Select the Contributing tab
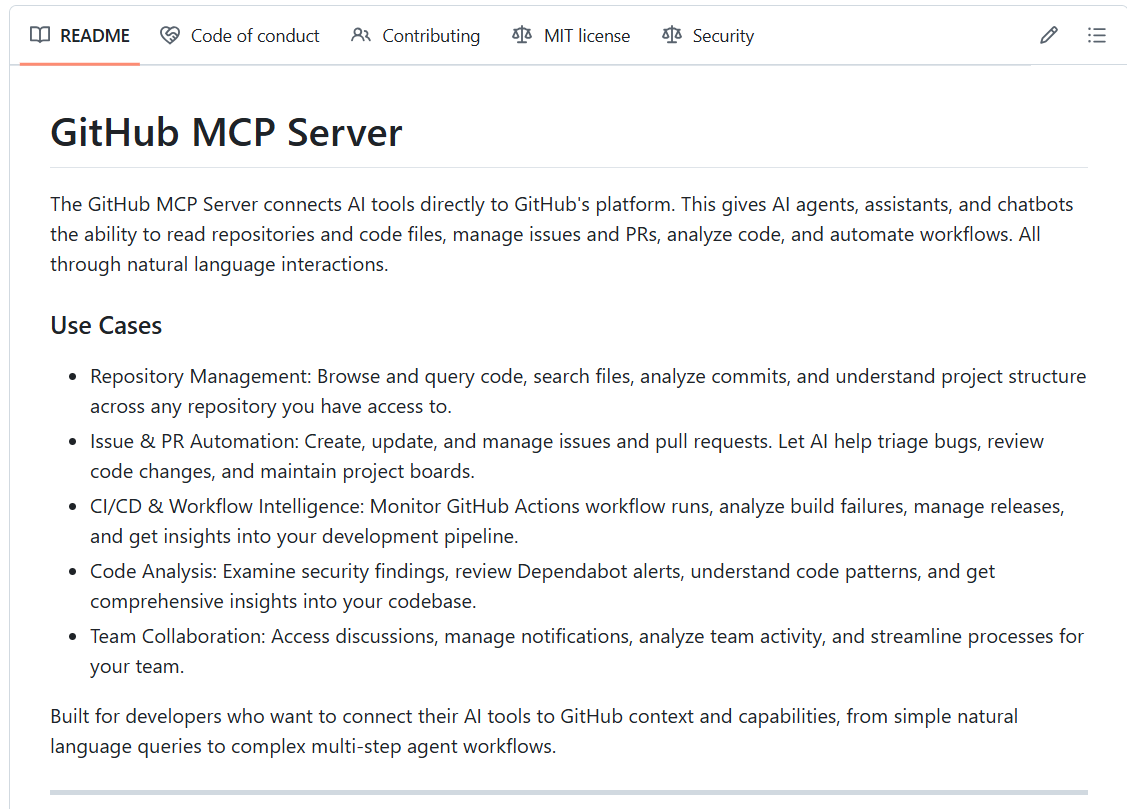 (x=415, y=36)
